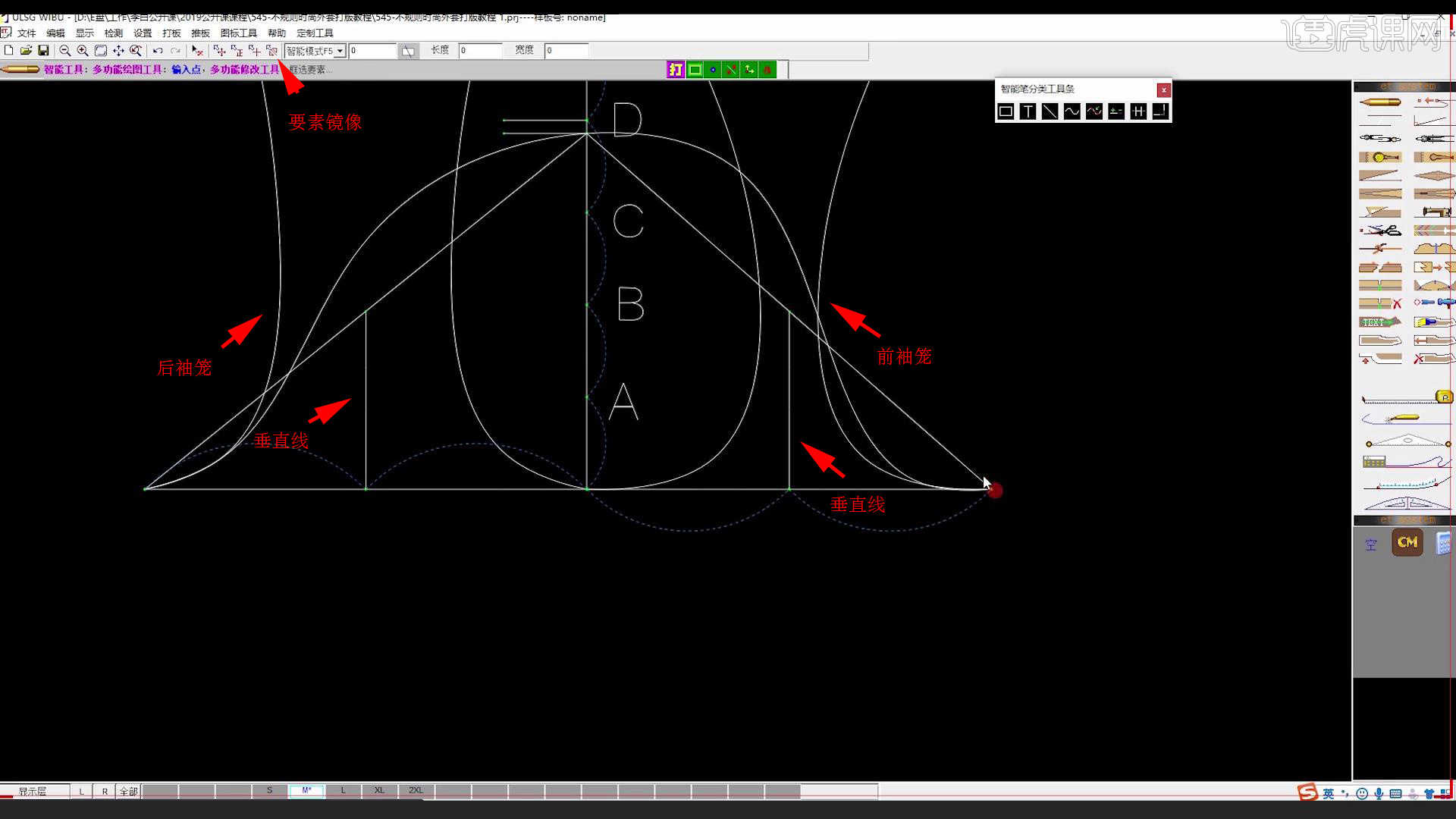Select the curve edit tool in smart pen toolbar

click(1094, 111)
